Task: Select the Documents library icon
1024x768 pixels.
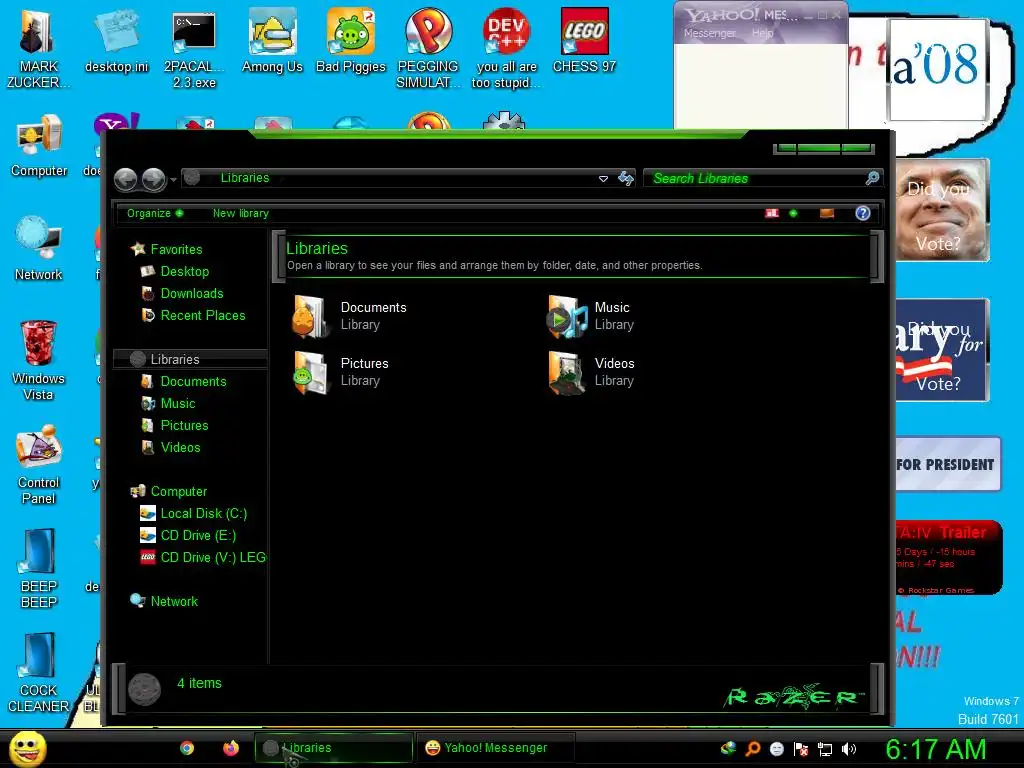Action: (310, 317)
